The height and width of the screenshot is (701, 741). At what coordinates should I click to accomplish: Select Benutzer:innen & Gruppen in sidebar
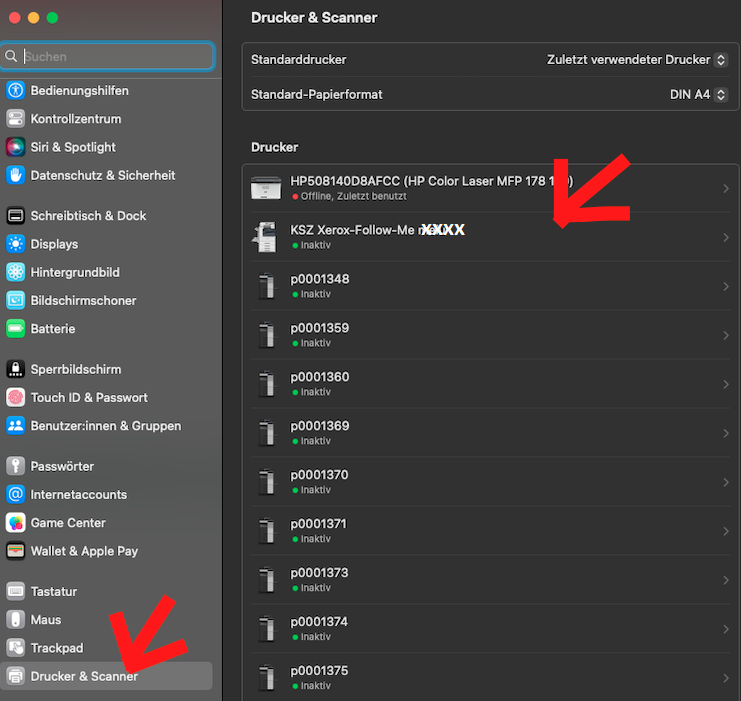105,426
